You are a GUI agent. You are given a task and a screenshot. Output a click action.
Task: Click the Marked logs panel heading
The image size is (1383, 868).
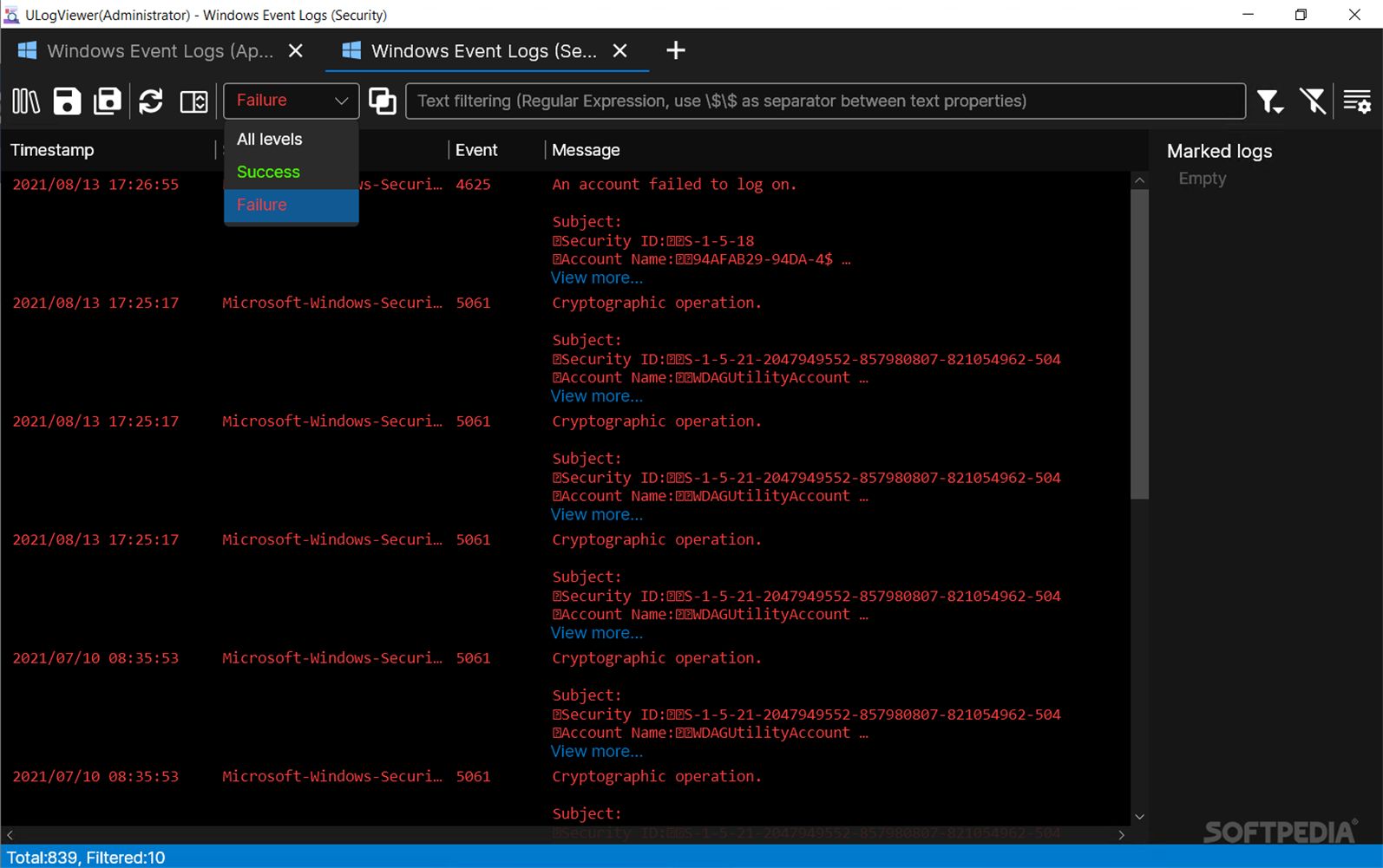tap(1219, 152)
